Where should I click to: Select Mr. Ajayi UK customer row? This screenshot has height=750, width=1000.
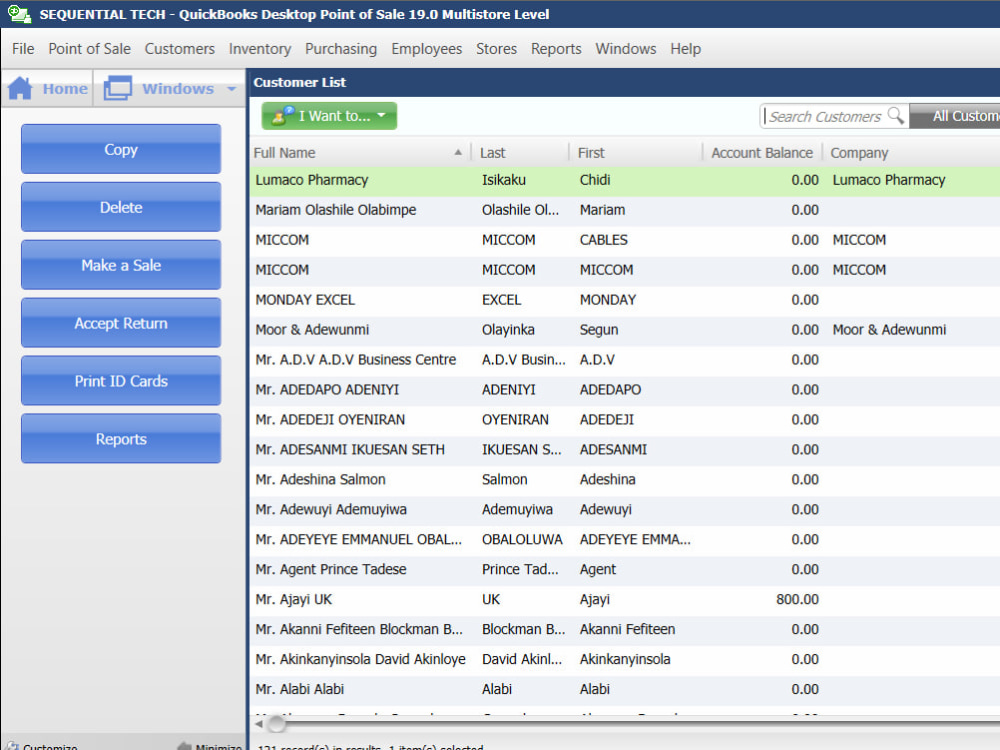[625, 599]
